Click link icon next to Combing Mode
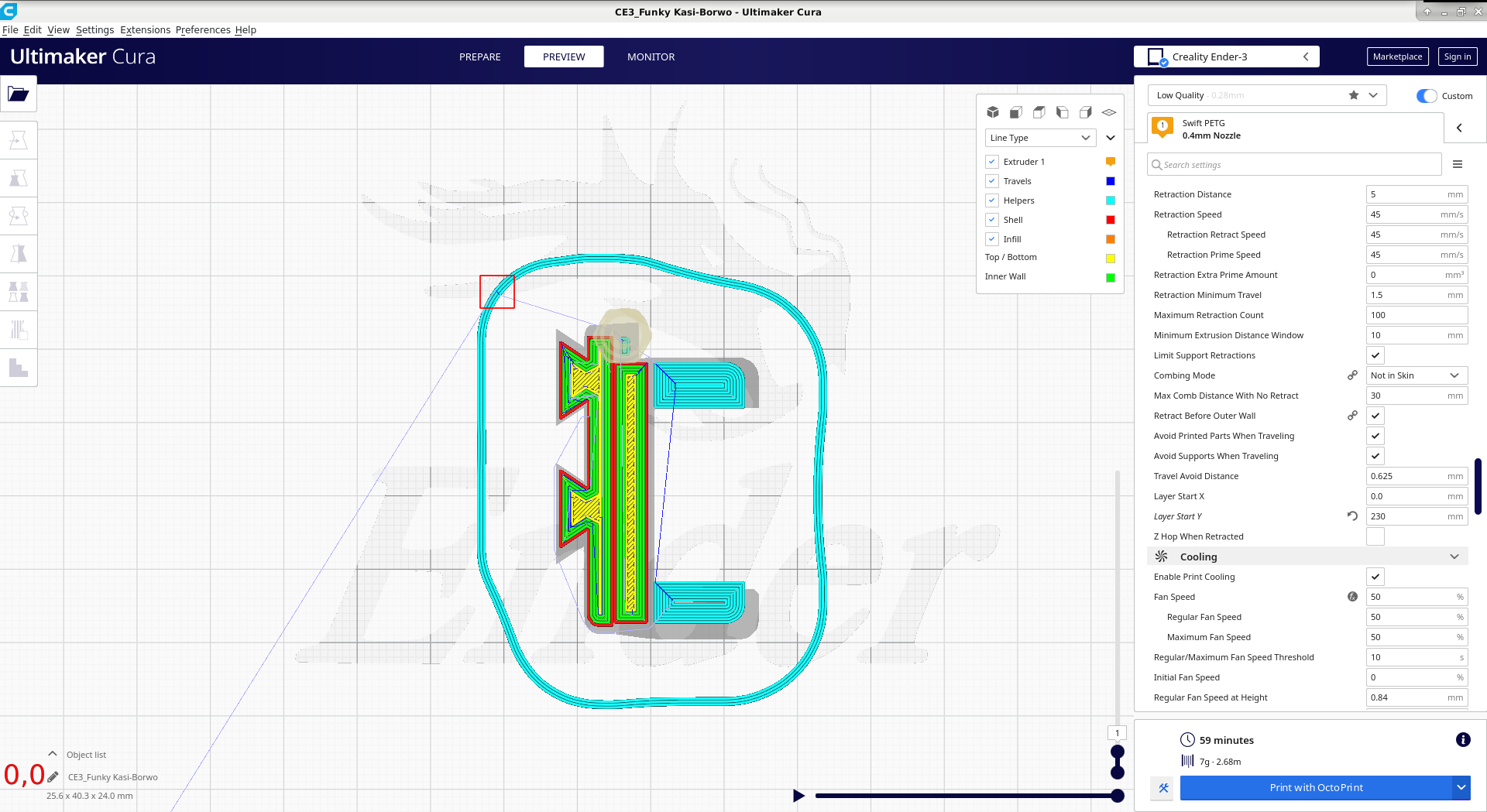 tap(1352, 375)
